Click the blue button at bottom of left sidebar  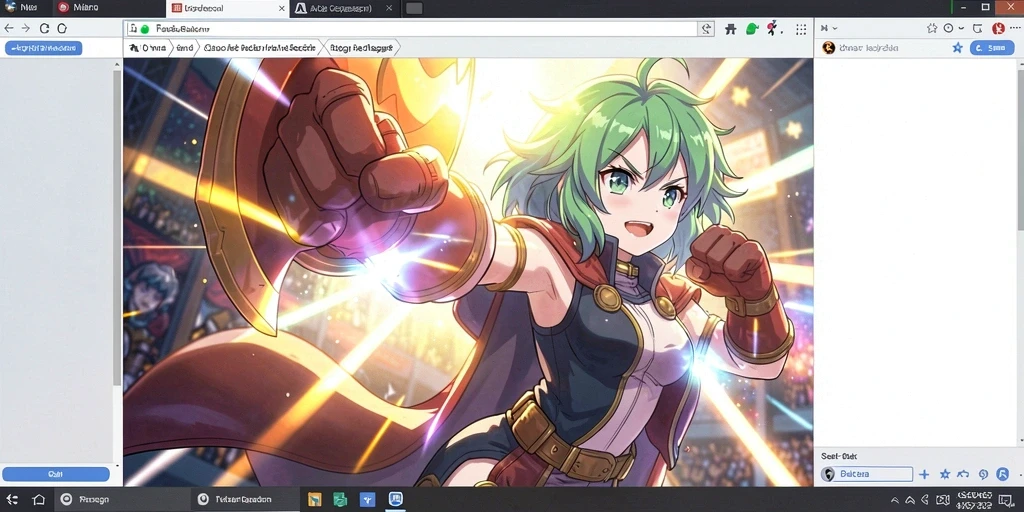tap(56, 474)
